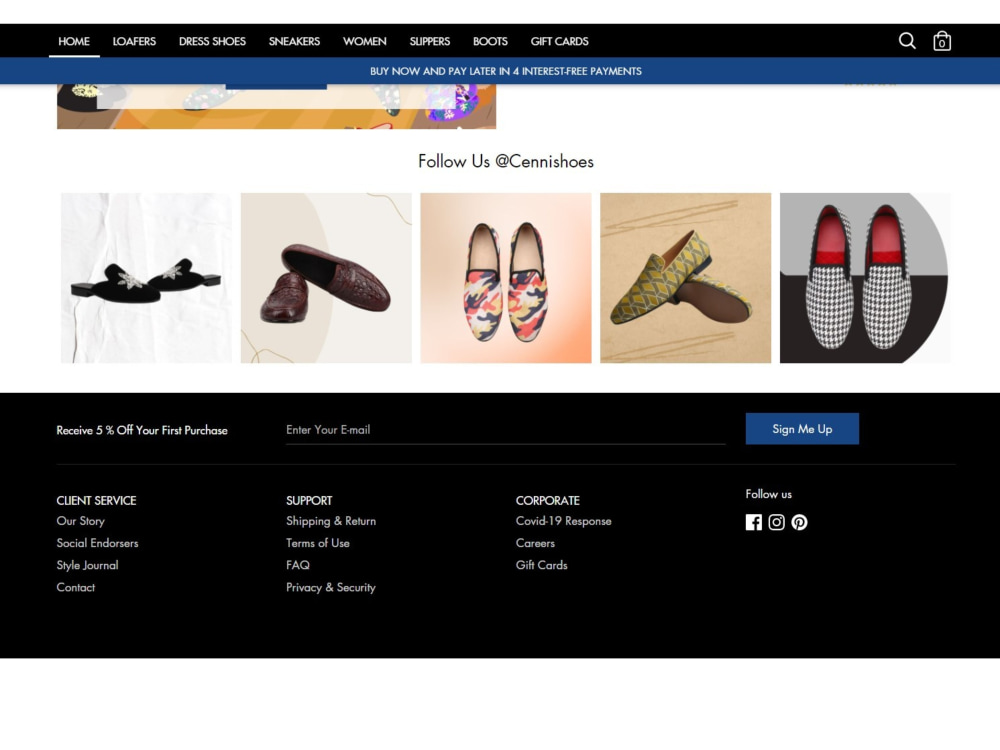
Task: Open the SNEAKERS menu
Action: coord(294,41)
